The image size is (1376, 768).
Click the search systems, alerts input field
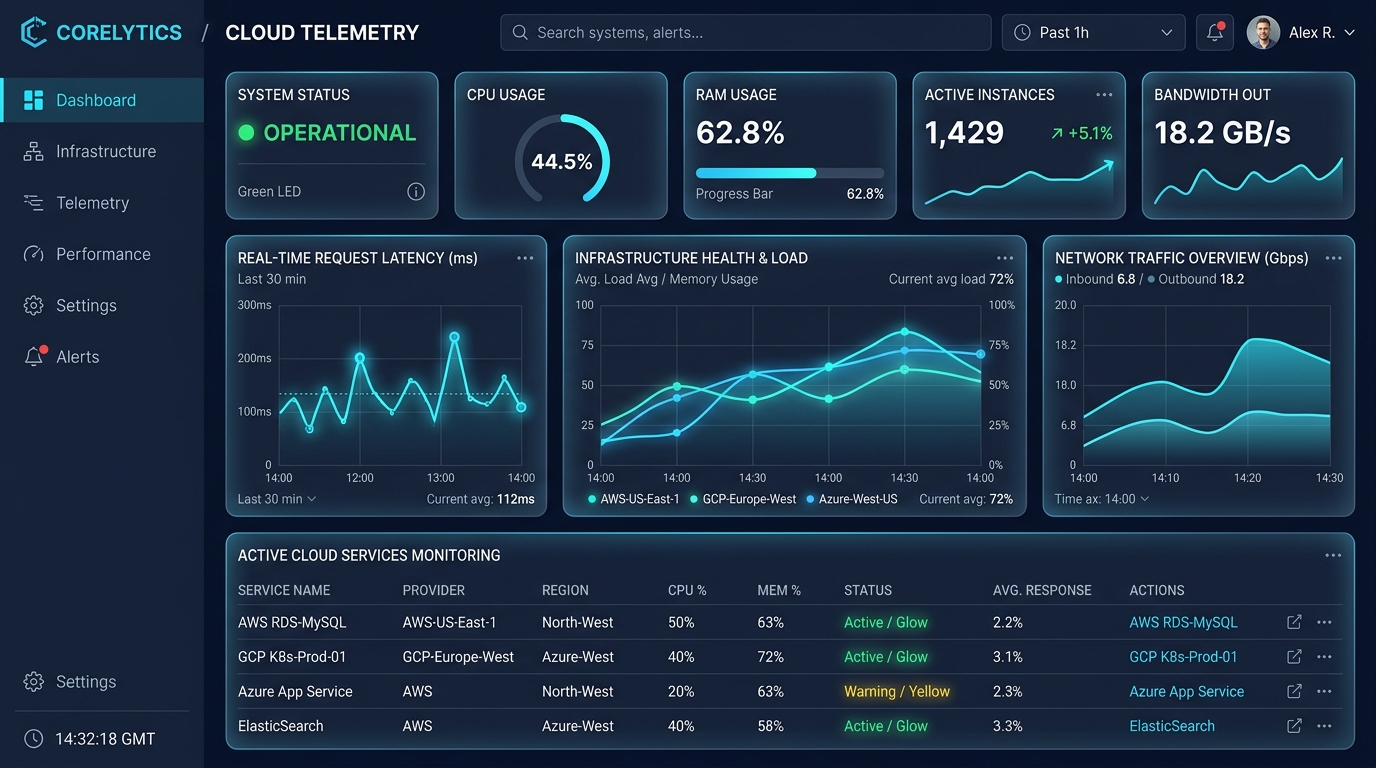click(x=745, y=32)
